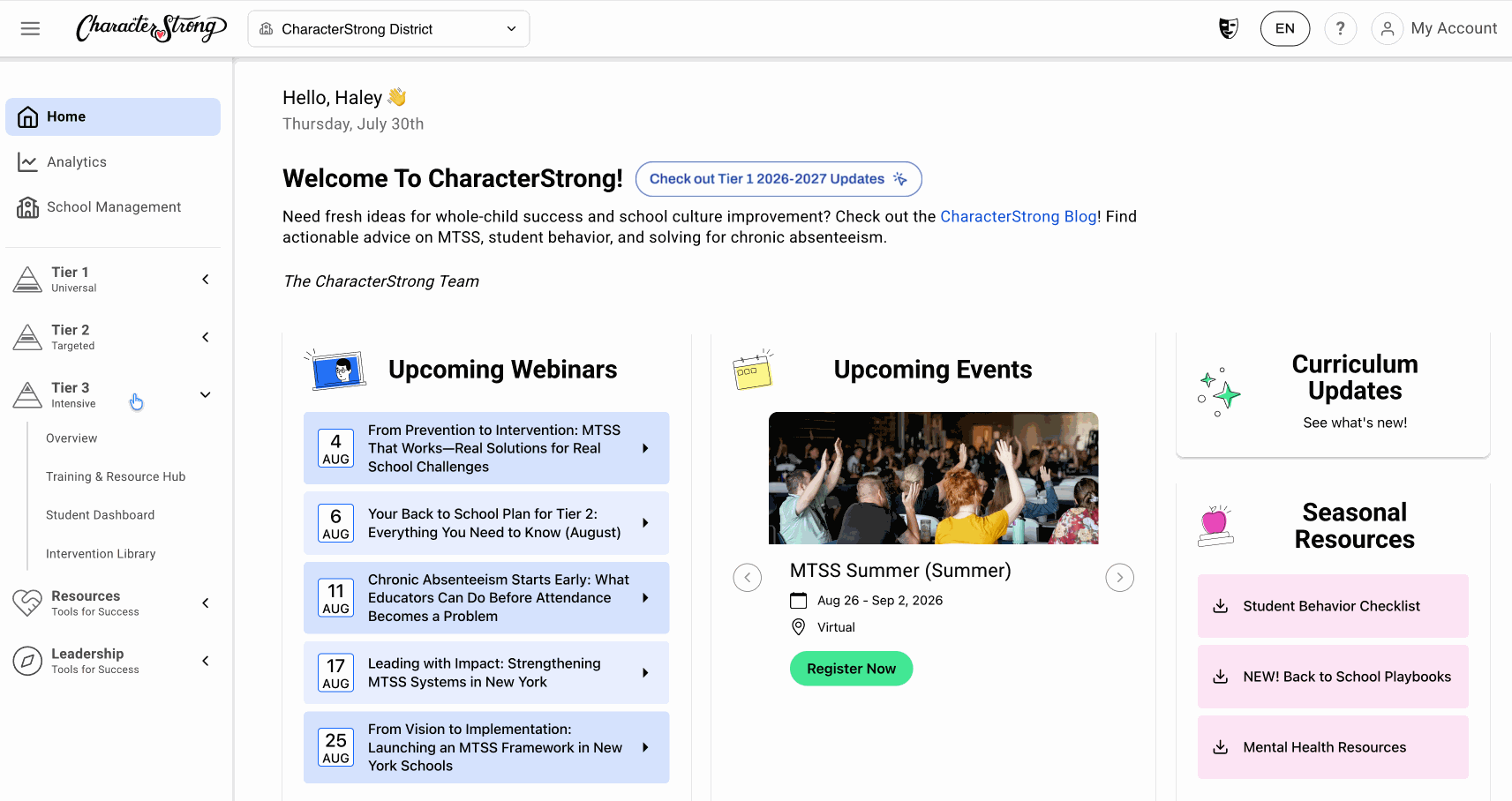
Task: Download NEW! Back to School Playbooks
Action: coord(1333,677)
